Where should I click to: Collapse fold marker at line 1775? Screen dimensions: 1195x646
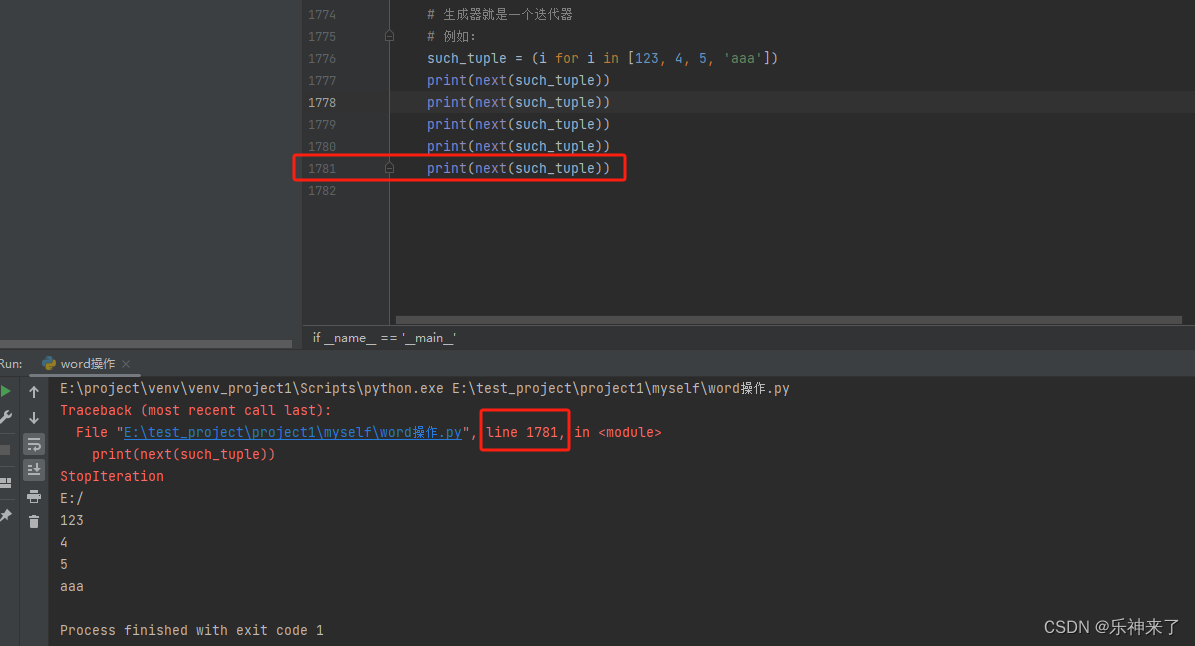[389, 36]
